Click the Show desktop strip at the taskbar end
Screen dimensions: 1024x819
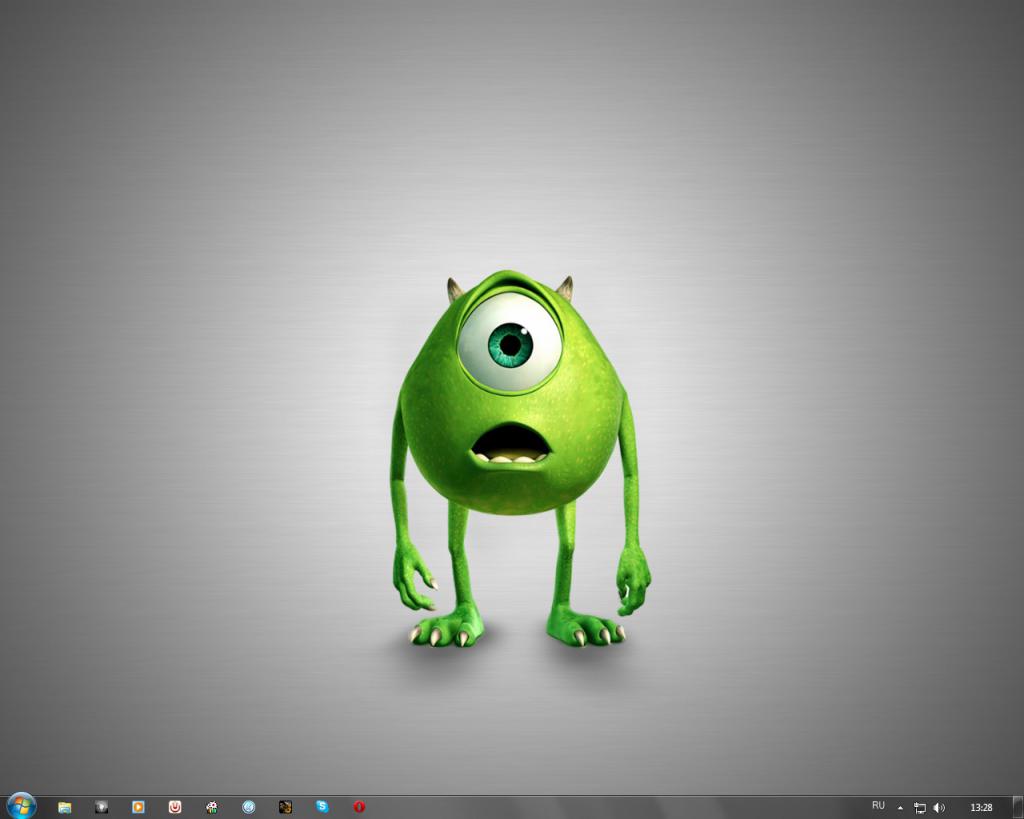[x=1017, y=807]
